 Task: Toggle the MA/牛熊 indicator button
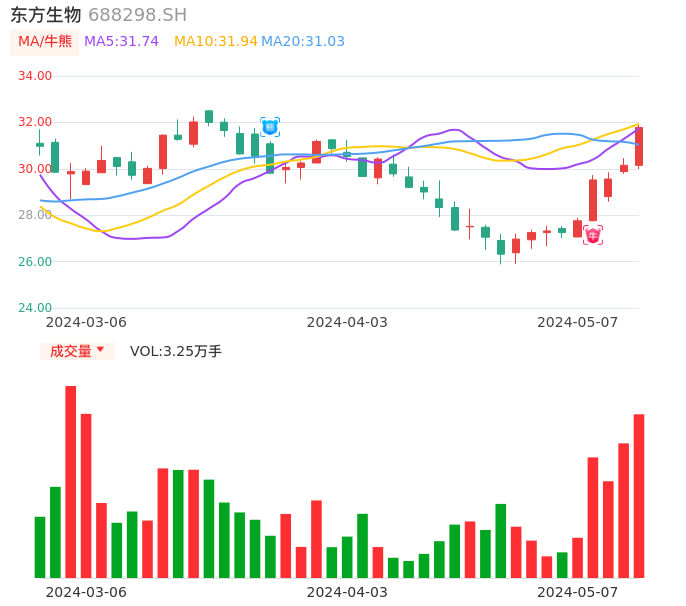(x=45, y=41)
